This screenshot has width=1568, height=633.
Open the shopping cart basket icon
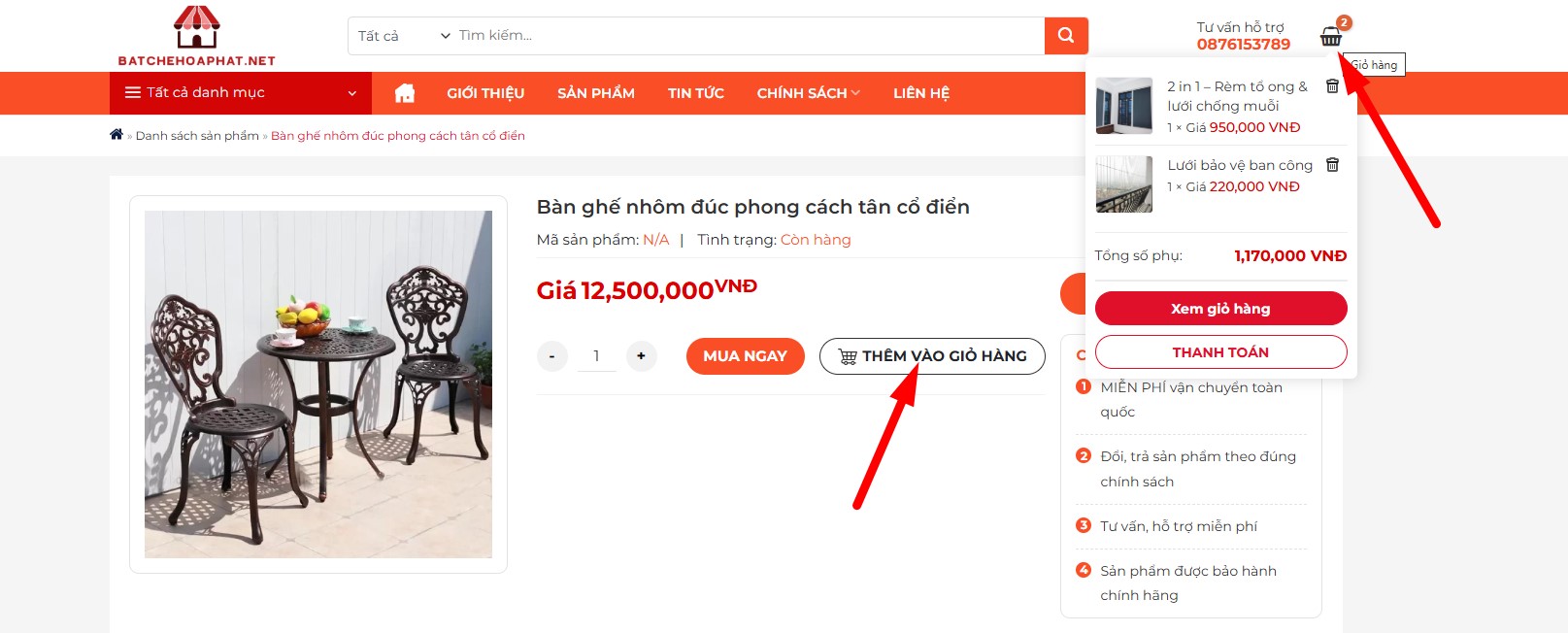pyautogui.click(x=1331, y=38)
